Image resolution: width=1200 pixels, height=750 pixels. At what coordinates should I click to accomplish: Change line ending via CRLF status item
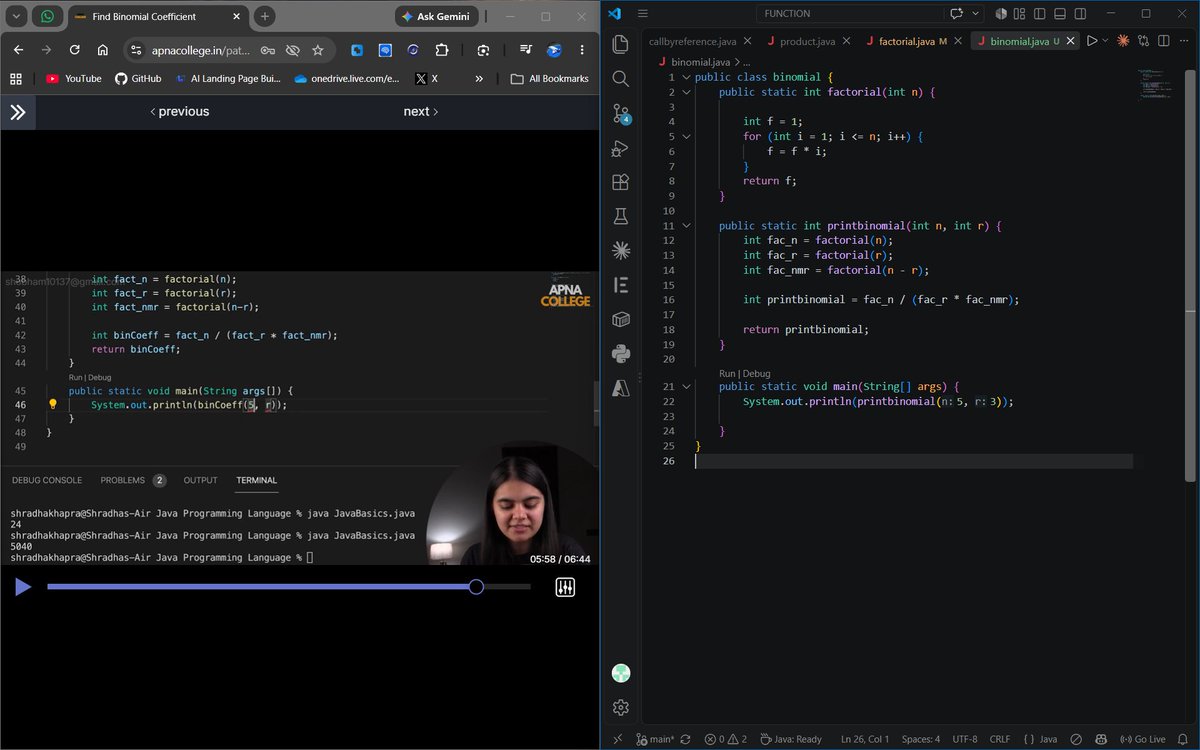click(1000, 739)
